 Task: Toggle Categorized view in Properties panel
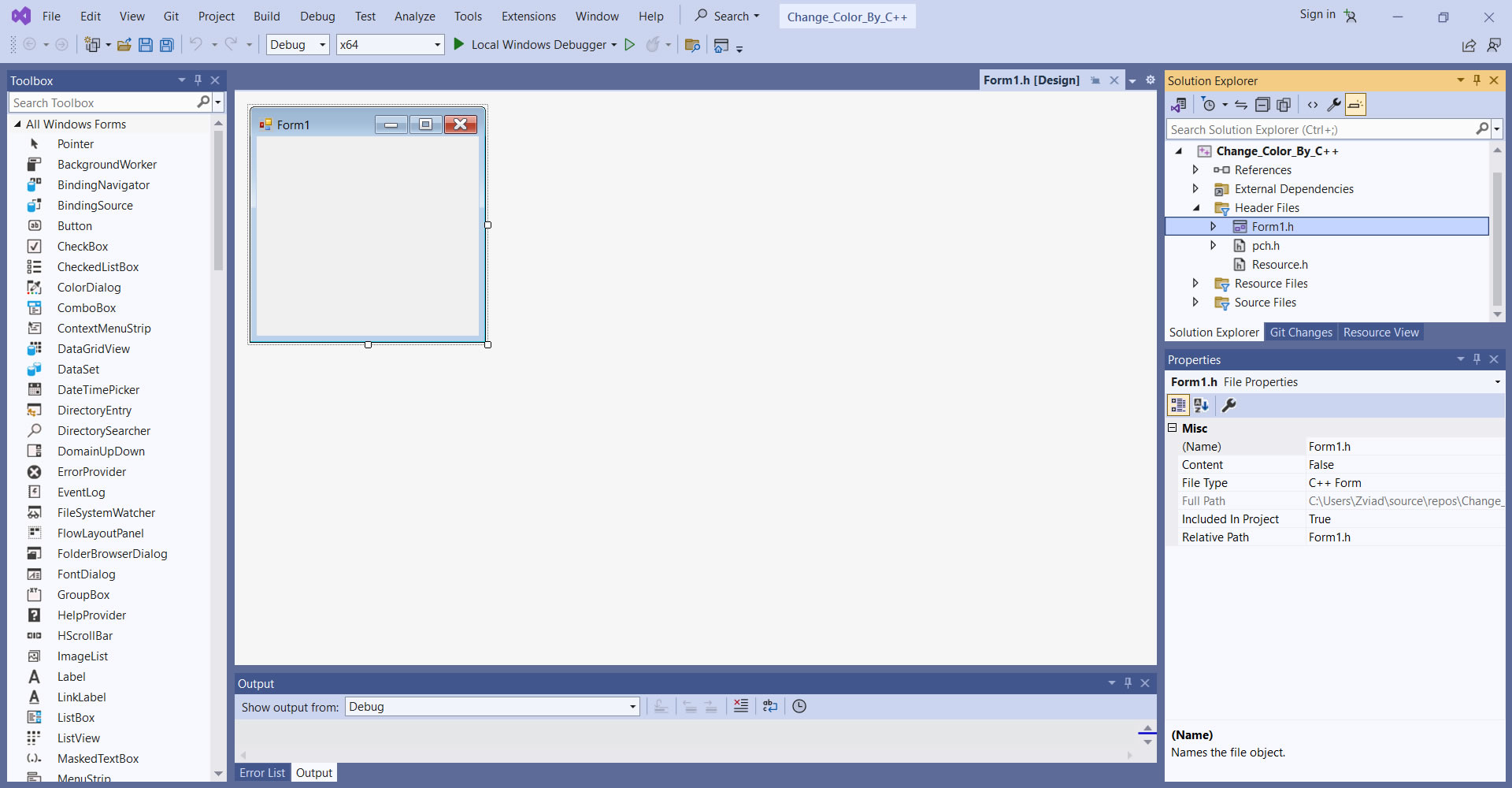click(1178, 405)
